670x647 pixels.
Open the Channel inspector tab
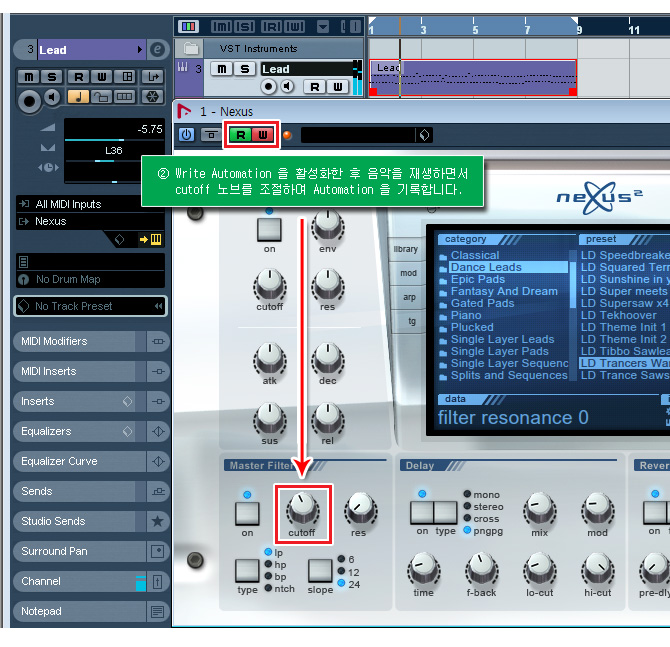[79, 581]
